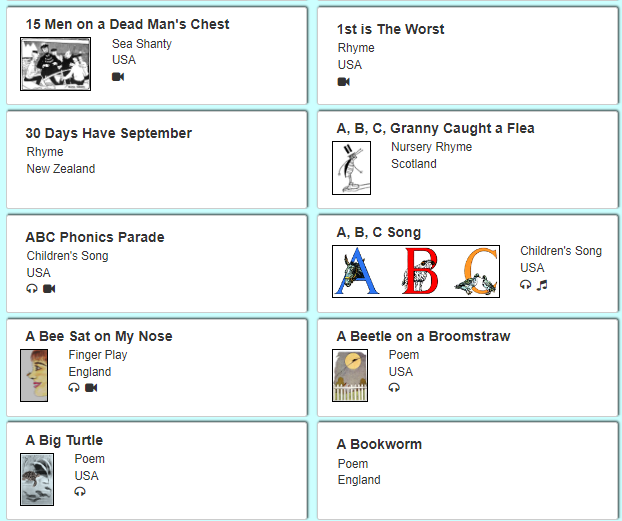
Task: Open the A Bookworm poem link
Action: [x=379, y=444]
